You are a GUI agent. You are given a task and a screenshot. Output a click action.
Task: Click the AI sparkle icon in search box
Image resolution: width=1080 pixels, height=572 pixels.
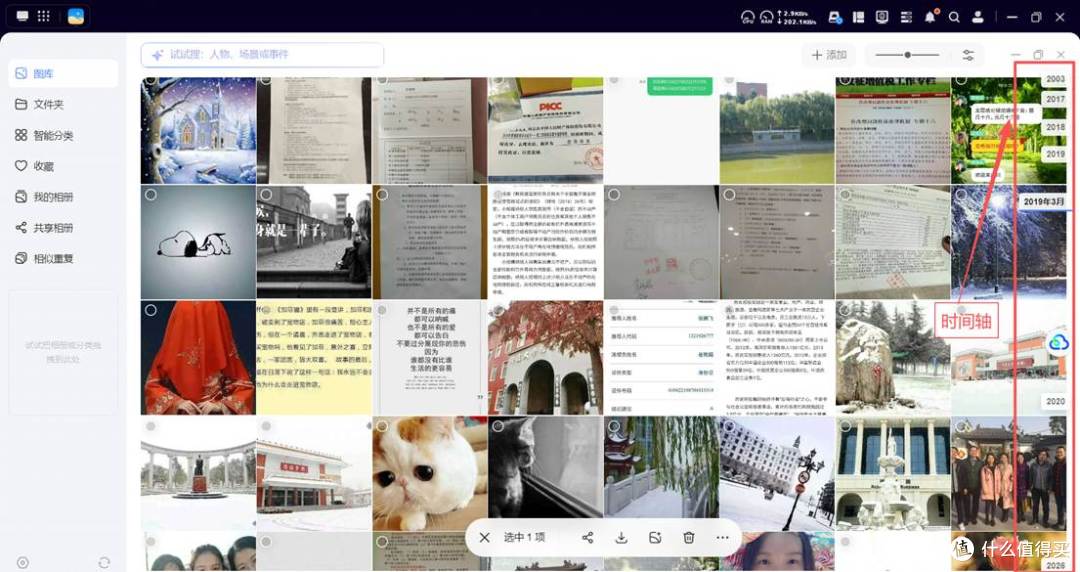pos(158,54)
